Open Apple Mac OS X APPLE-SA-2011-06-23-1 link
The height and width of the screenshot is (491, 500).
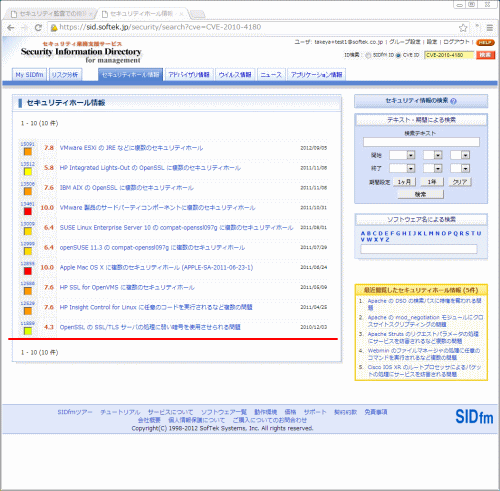click(156, 268)
